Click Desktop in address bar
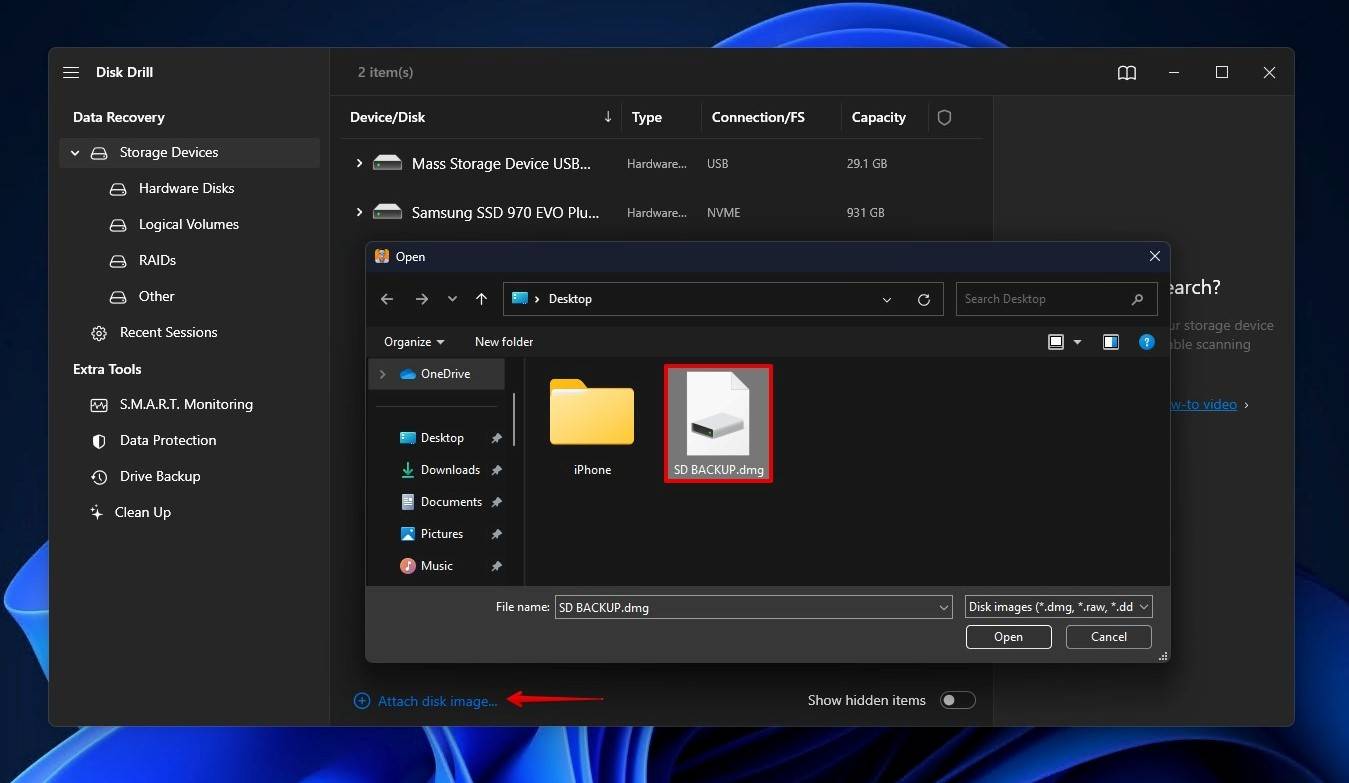This screenshot has height=783, width=1349. click(x=570, y=299)
